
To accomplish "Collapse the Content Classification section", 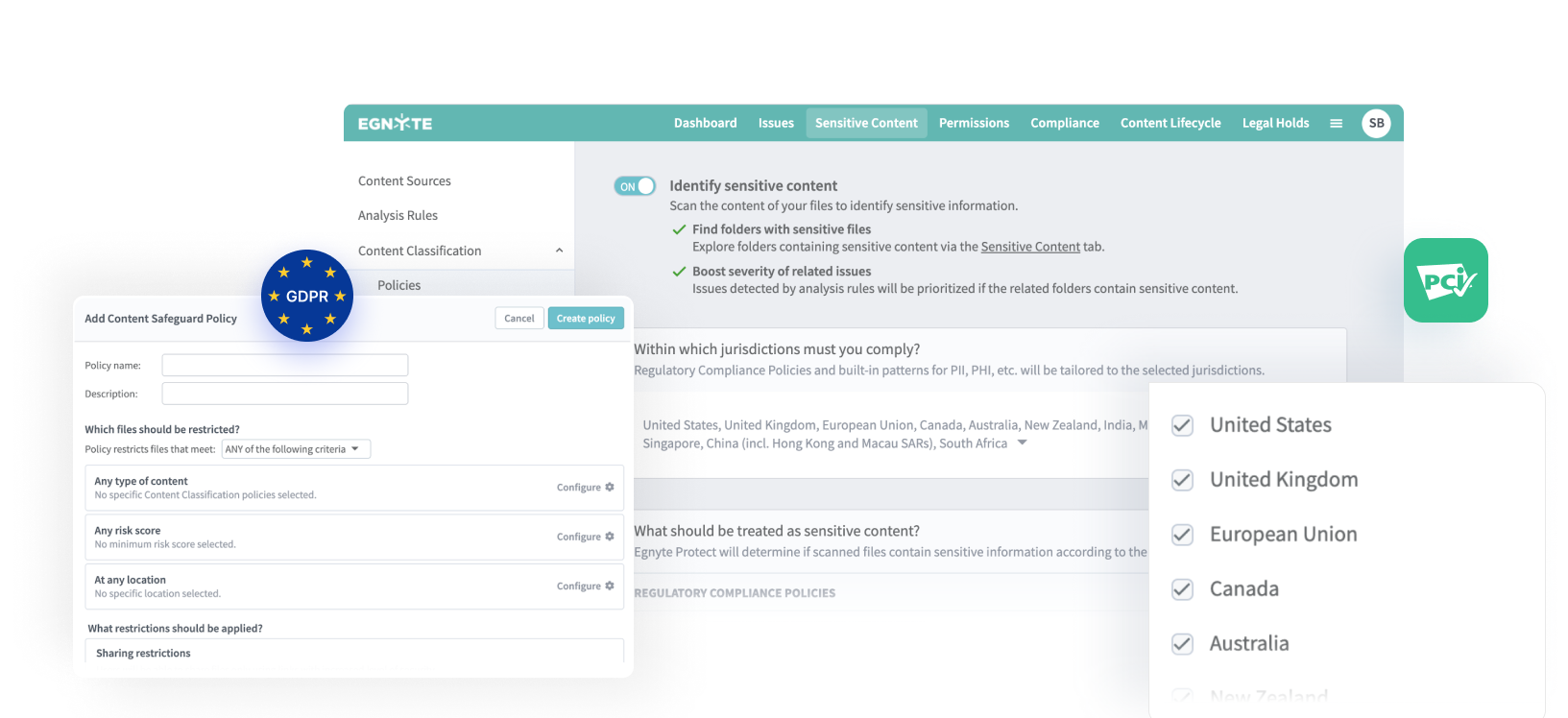I will pos(559,251).
